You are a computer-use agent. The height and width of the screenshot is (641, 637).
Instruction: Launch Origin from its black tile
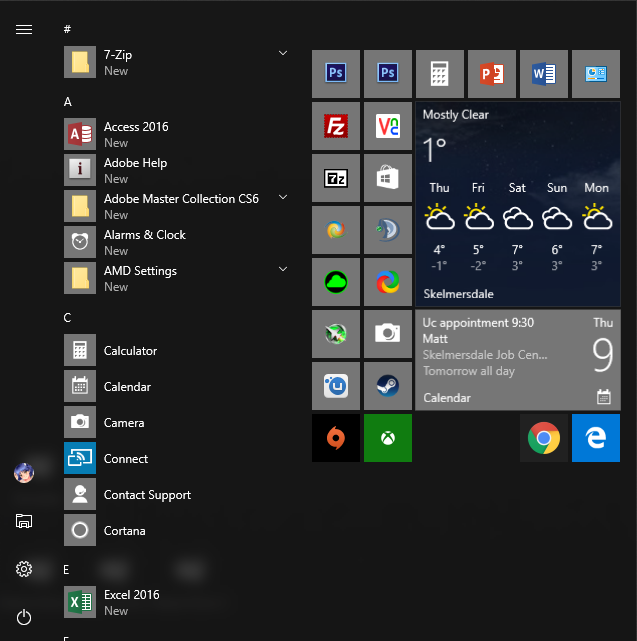336,438
